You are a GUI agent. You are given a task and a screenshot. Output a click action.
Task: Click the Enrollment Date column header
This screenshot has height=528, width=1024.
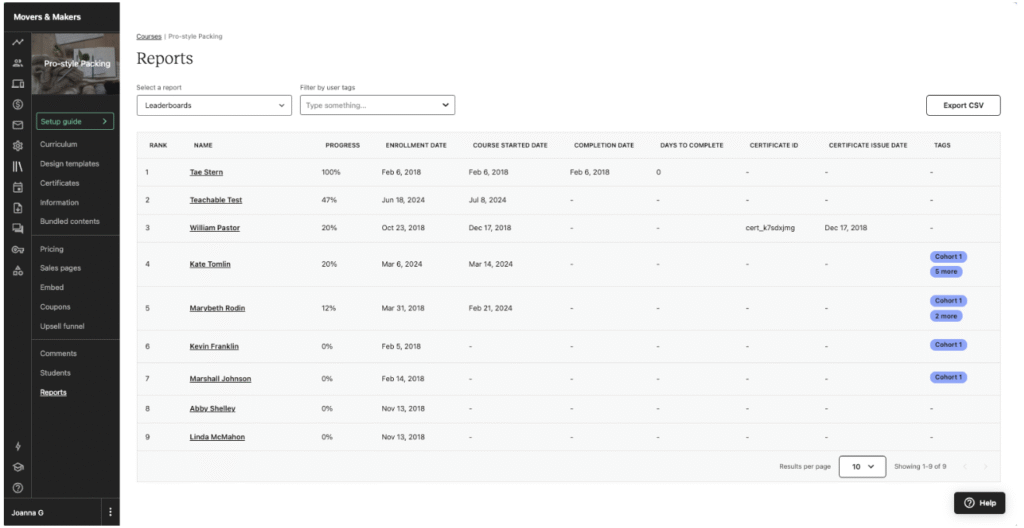(416, 145)
